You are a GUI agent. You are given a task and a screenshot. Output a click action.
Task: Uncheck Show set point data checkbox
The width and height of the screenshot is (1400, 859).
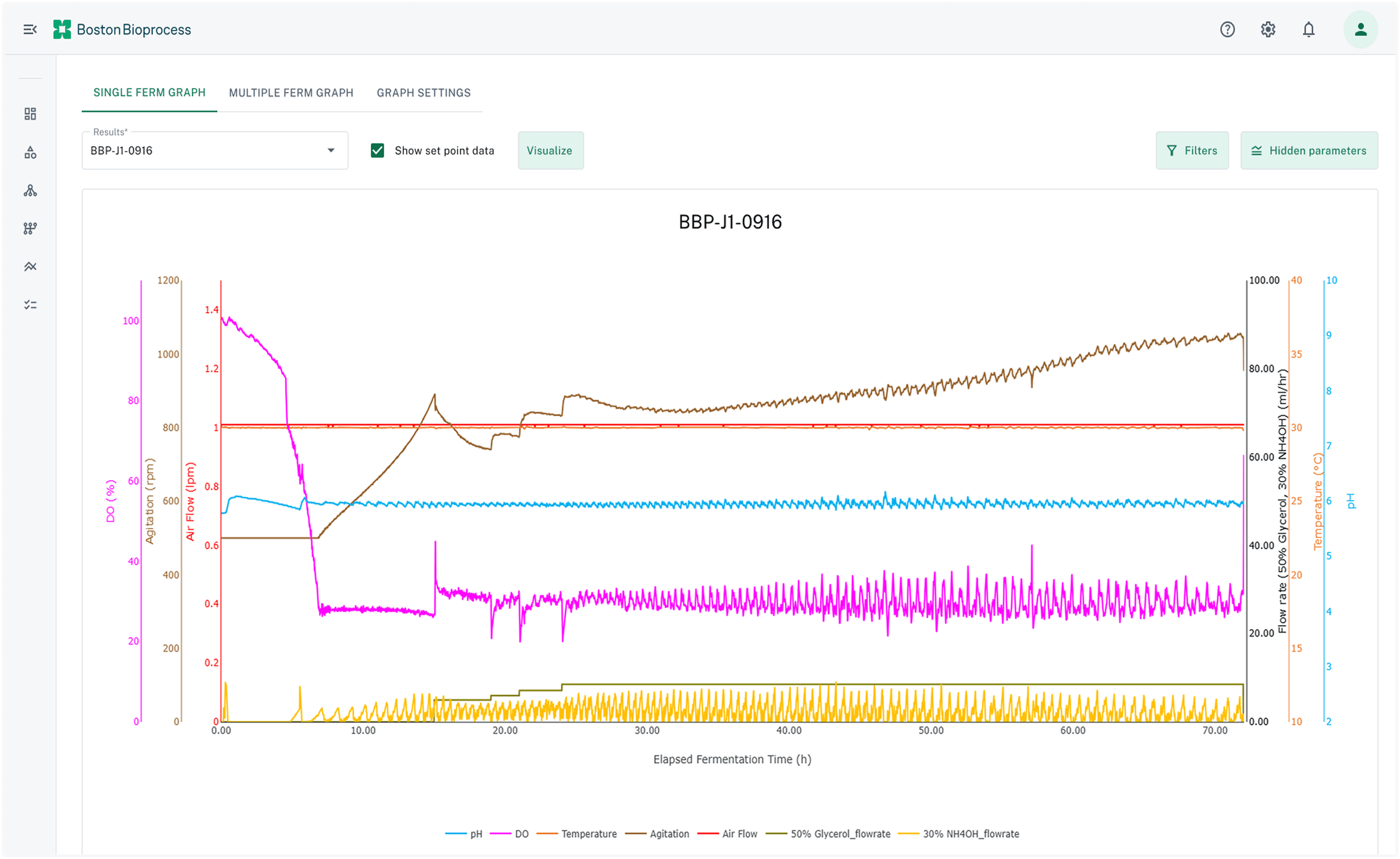[x=377, y=151]
